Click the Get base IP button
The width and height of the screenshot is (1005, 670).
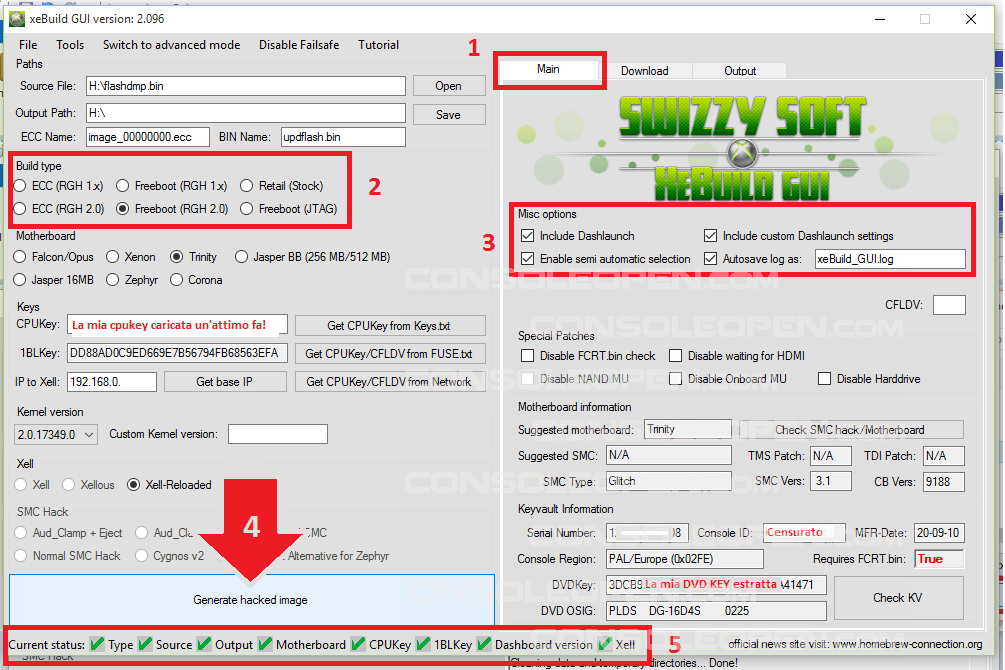225,382
